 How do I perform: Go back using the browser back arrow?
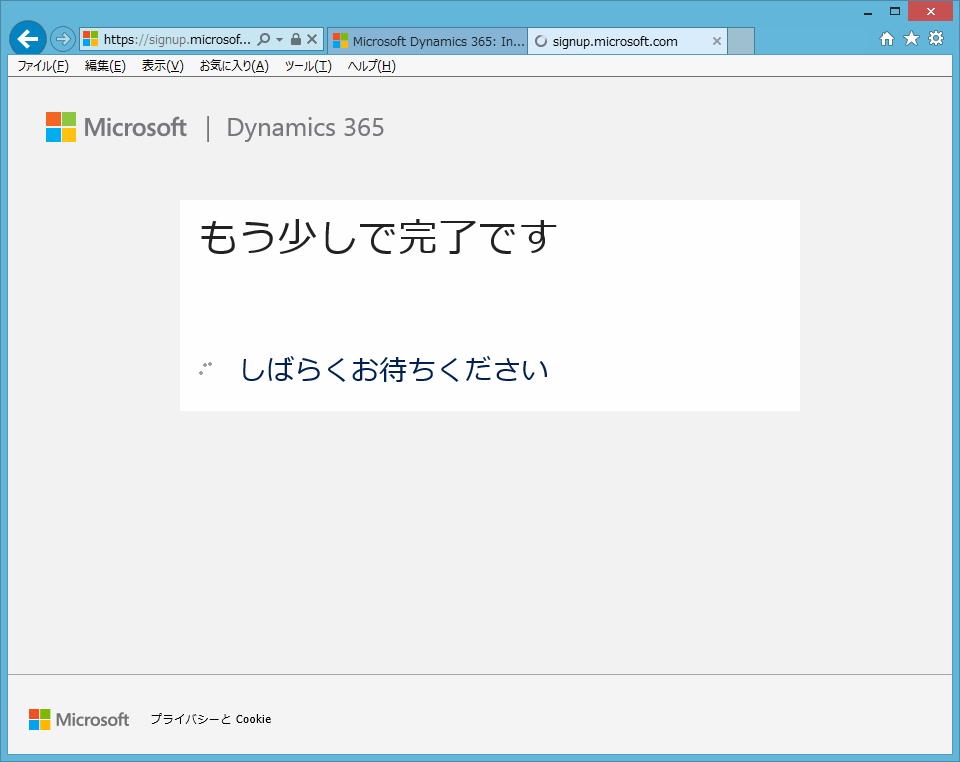pyautogui.click(x=28, y=39)
